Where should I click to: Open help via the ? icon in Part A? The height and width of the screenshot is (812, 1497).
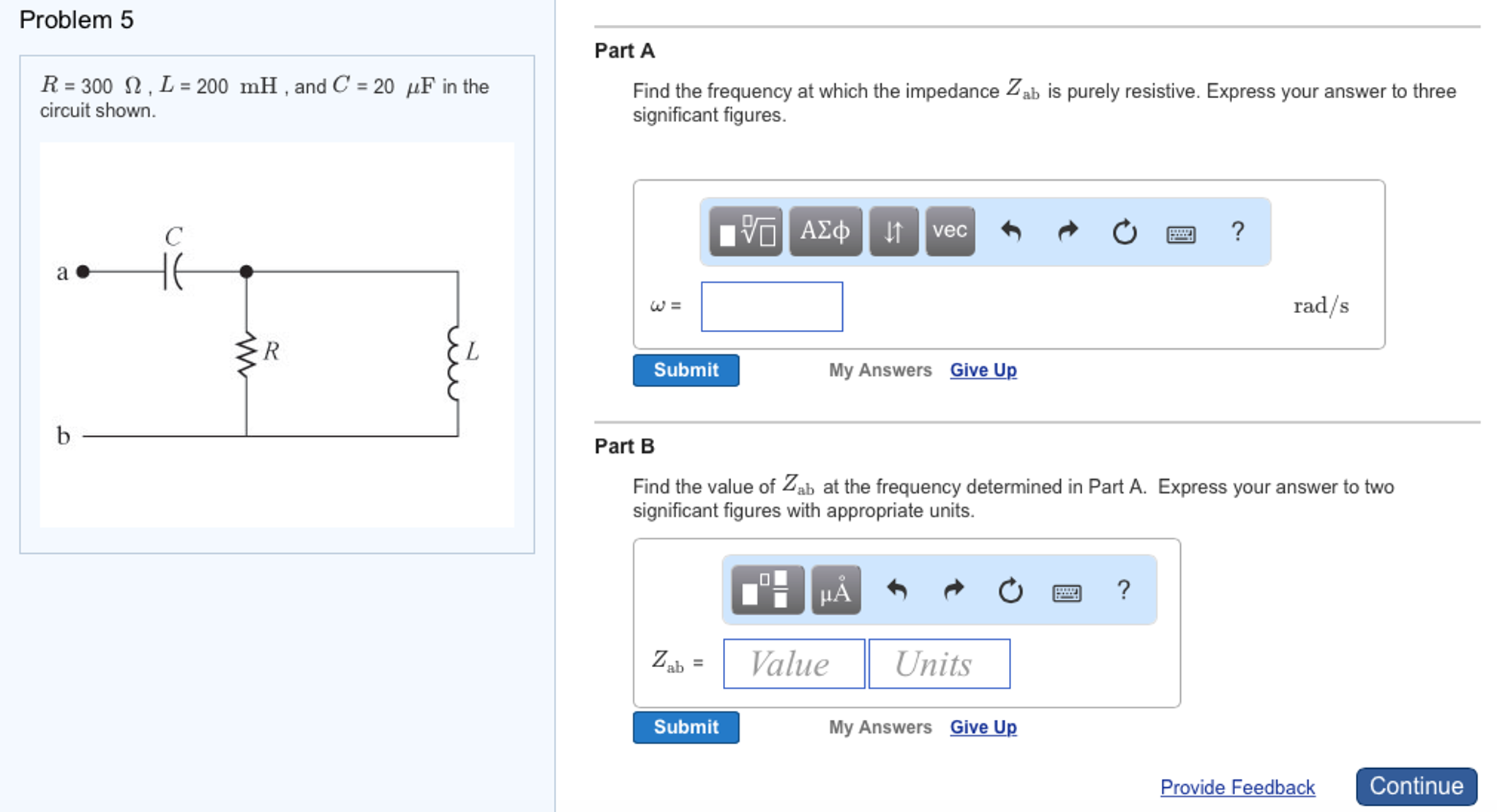1237,231
